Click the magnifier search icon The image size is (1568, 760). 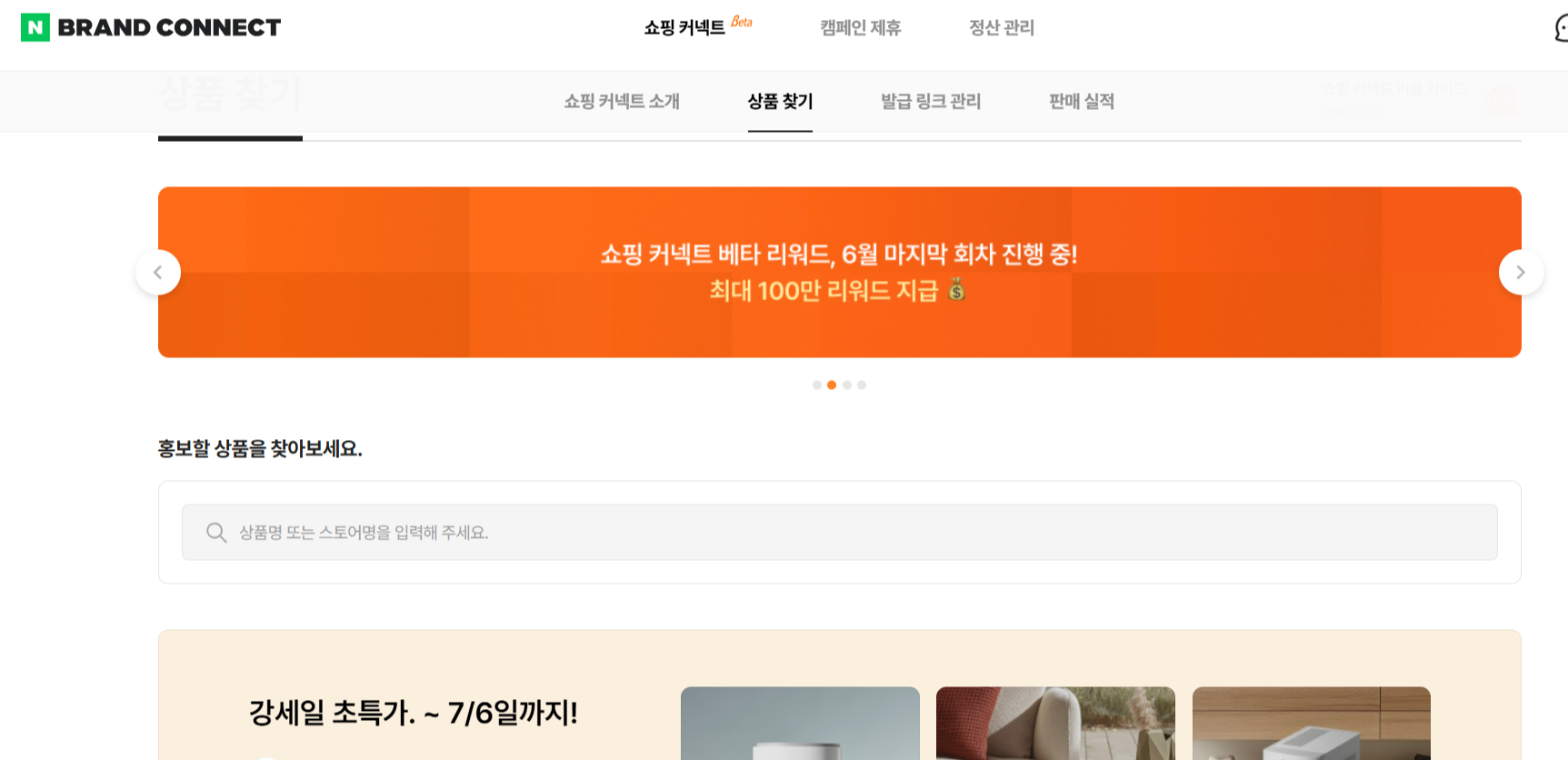(216, 532)
